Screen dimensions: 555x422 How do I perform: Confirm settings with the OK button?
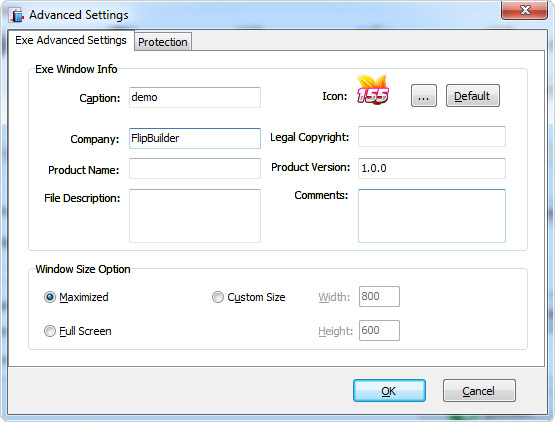pyautogui.click(x=389, y=391)
